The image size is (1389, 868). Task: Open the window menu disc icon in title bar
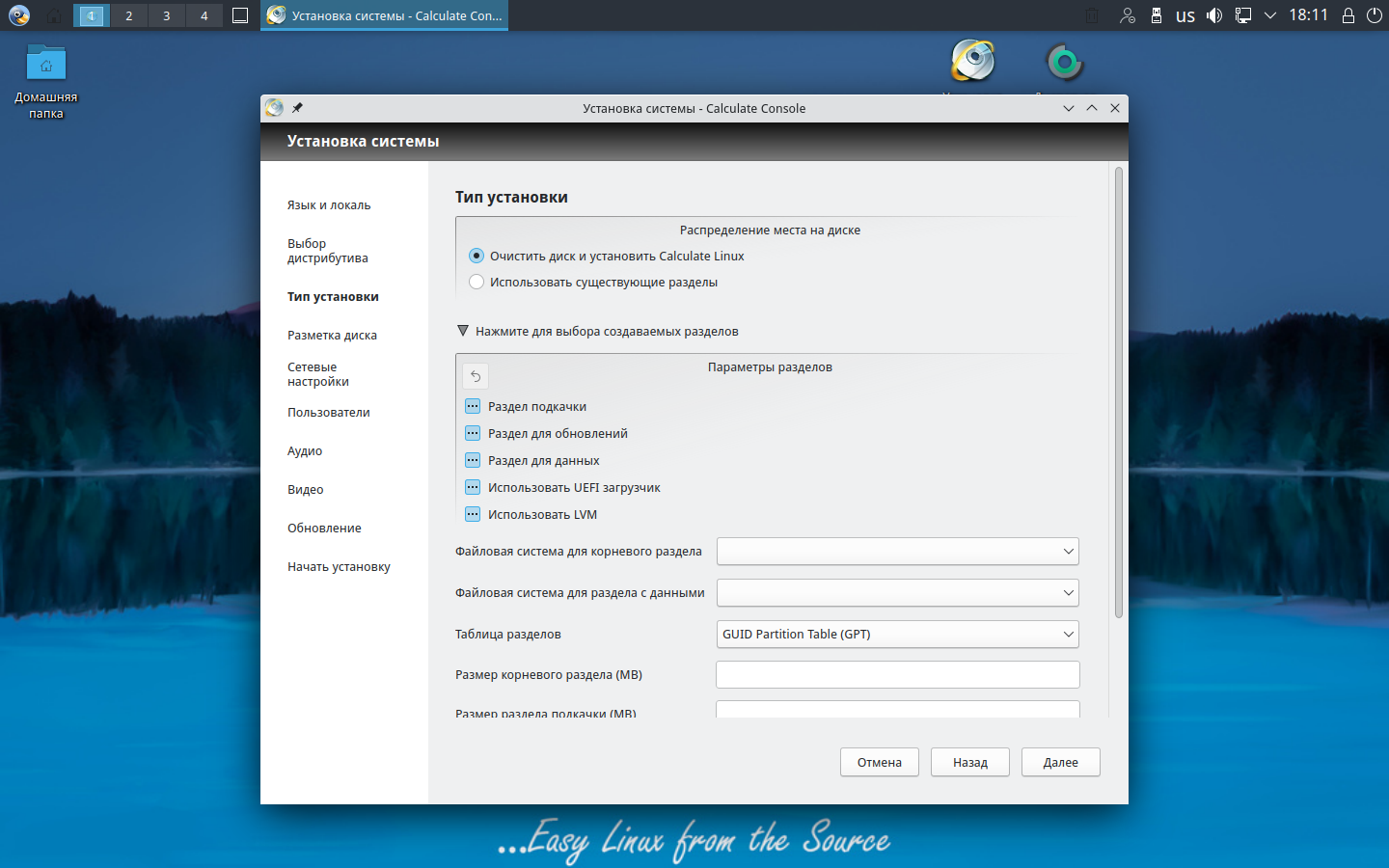pos(274,108)
